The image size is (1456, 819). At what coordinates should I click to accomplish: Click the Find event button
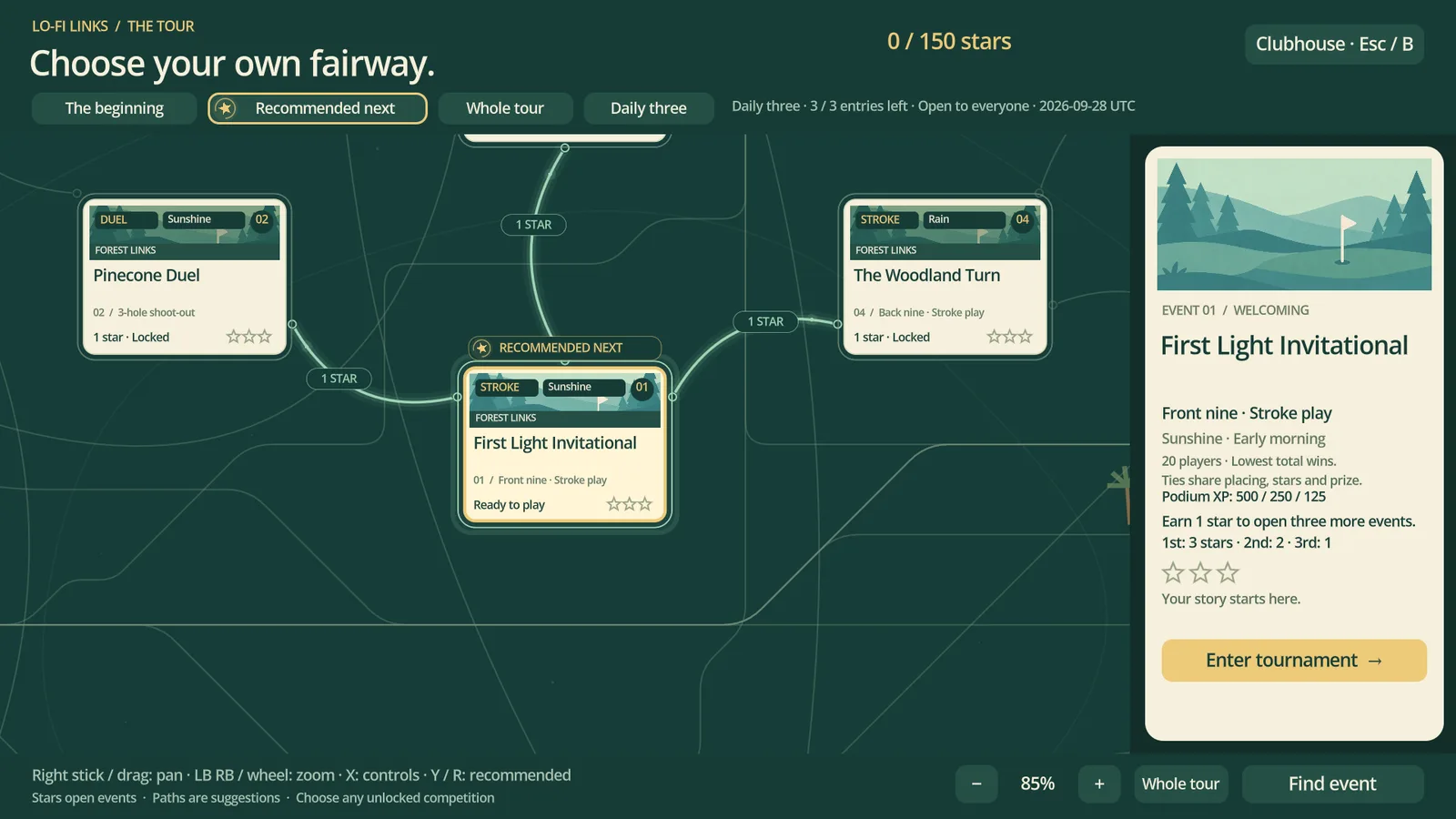[x=1332, y=784]
